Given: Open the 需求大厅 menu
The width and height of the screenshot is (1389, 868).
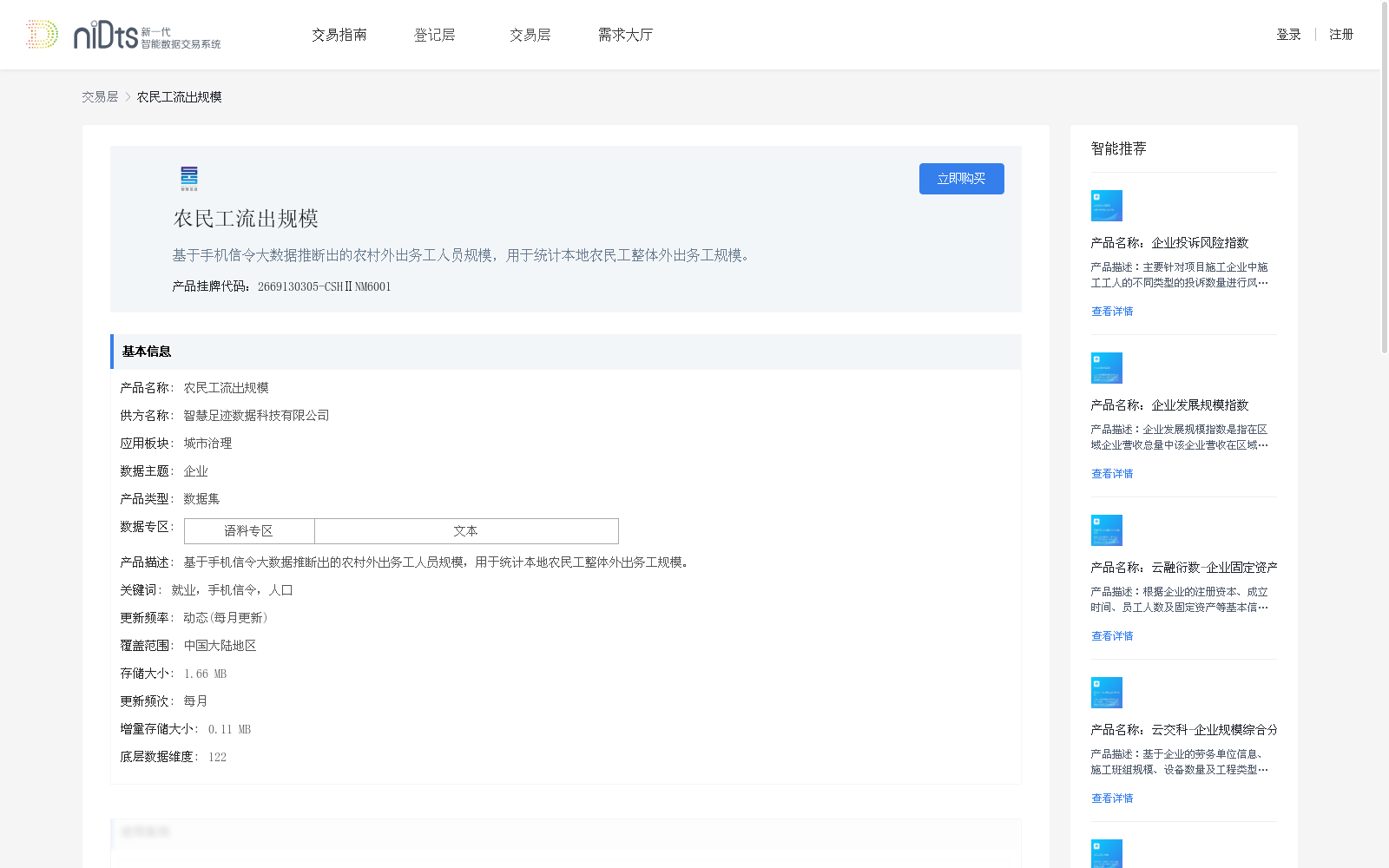Looking at the screenshot, I should point(626,35).
